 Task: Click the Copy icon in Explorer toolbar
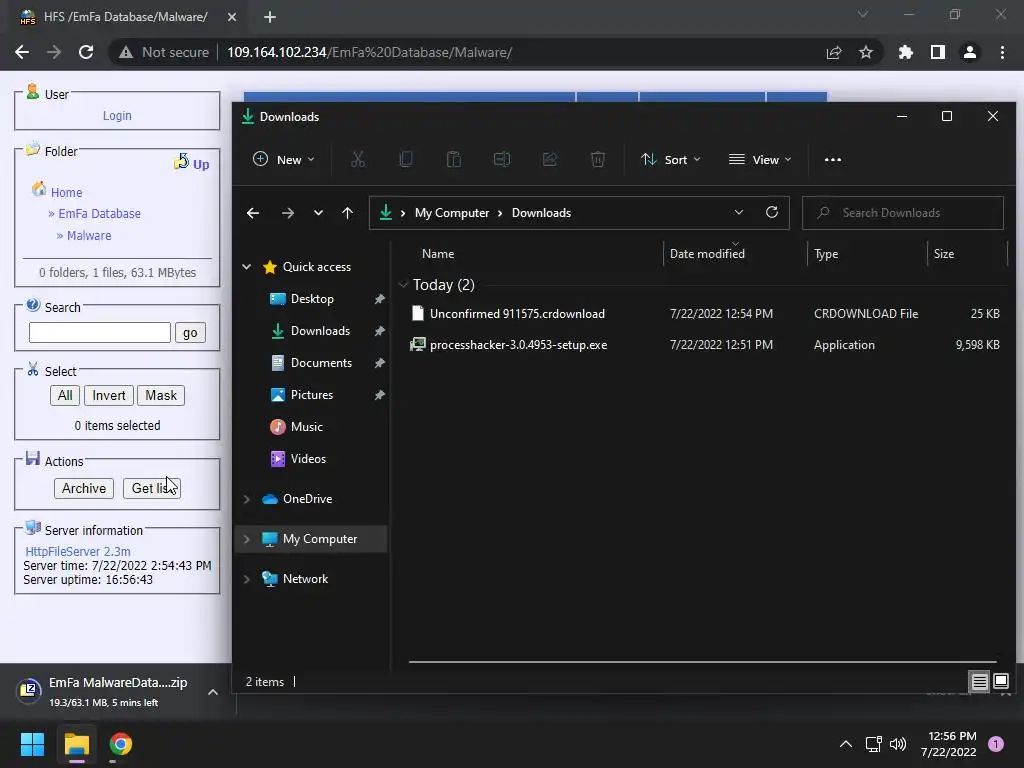[x=406, y=159]
